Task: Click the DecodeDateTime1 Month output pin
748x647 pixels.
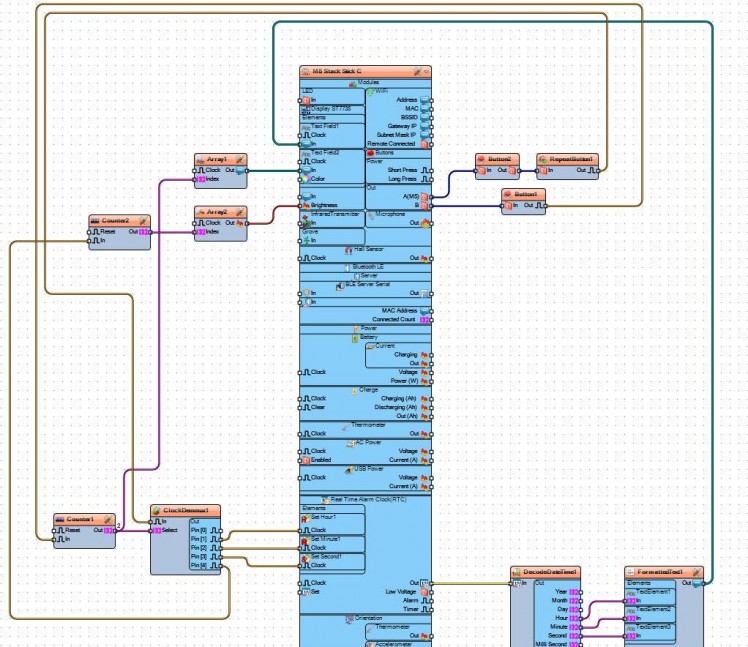Action: [581, 601]
